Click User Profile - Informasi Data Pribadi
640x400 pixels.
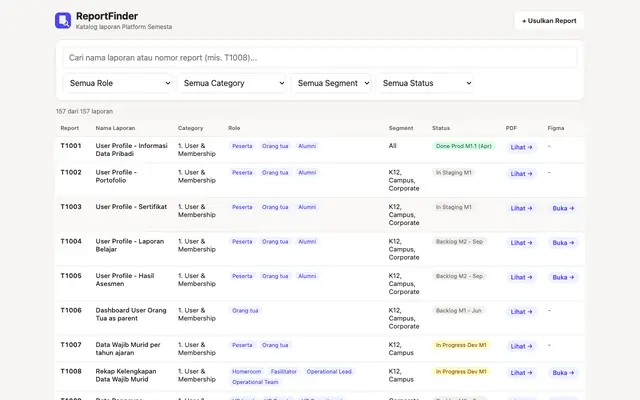(131, 150)
